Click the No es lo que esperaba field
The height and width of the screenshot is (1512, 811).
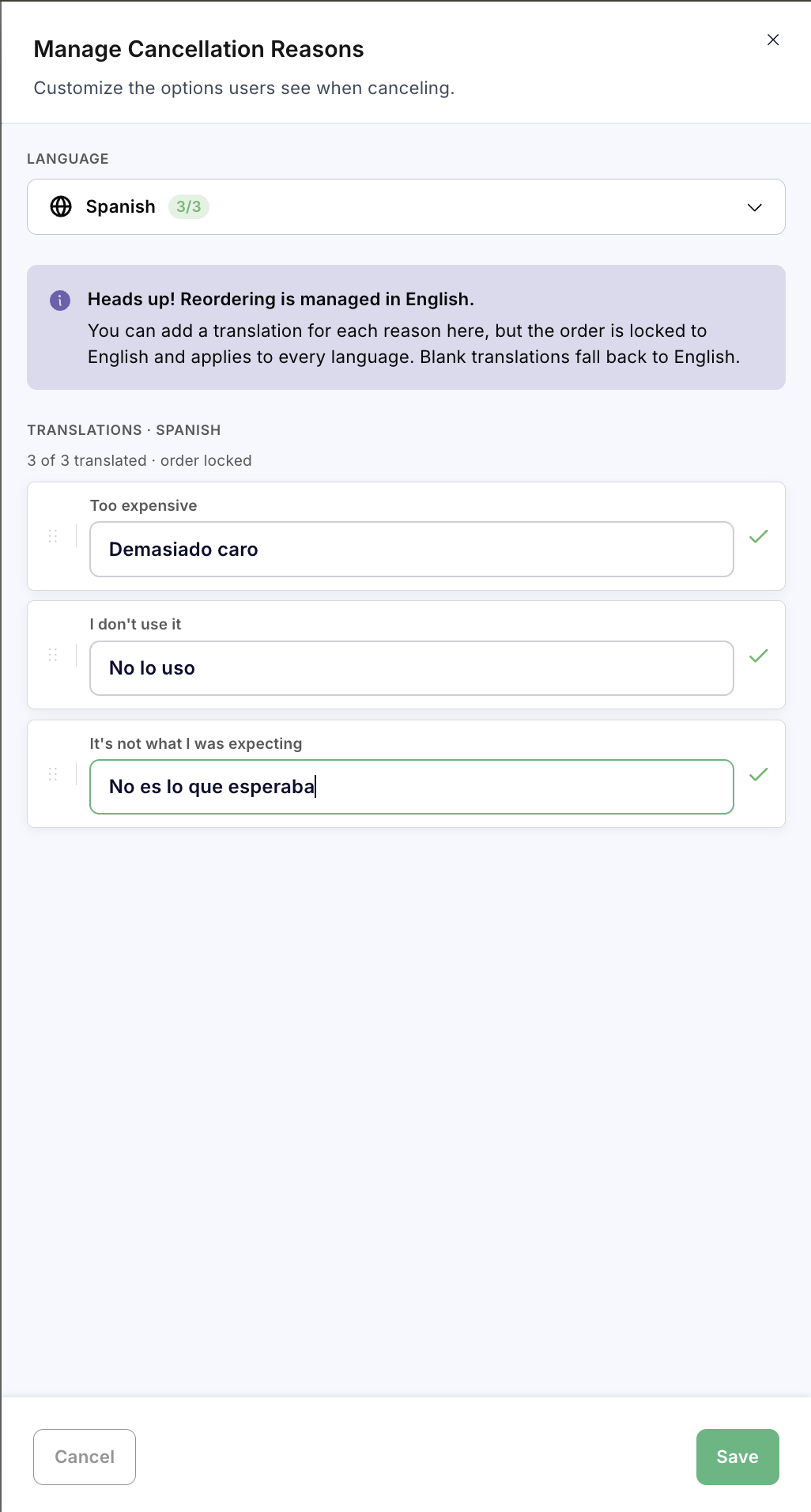tap(412, 787)
